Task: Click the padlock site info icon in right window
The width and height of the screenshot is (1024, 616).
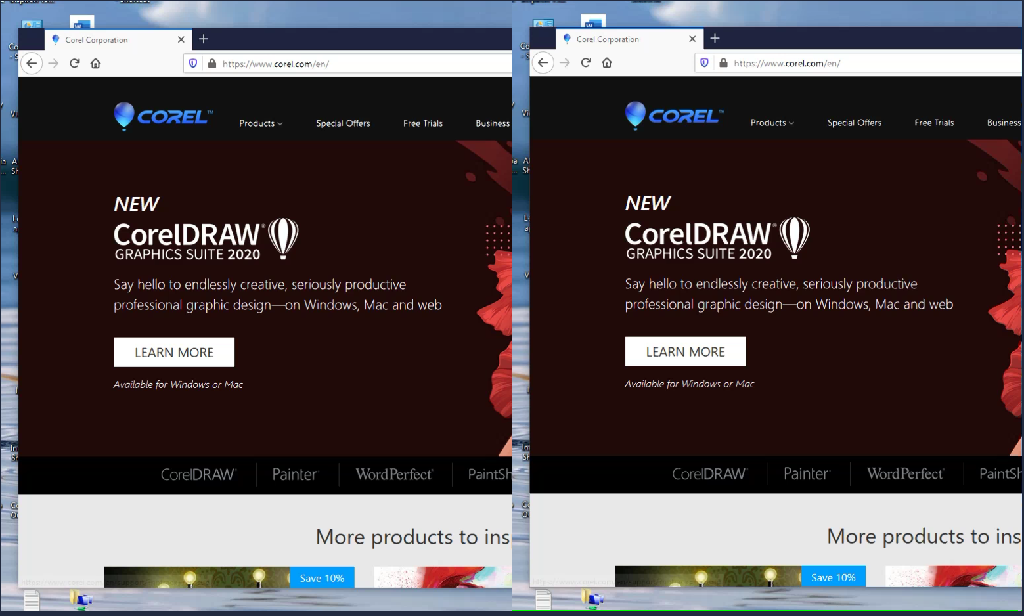Action: 723,63
